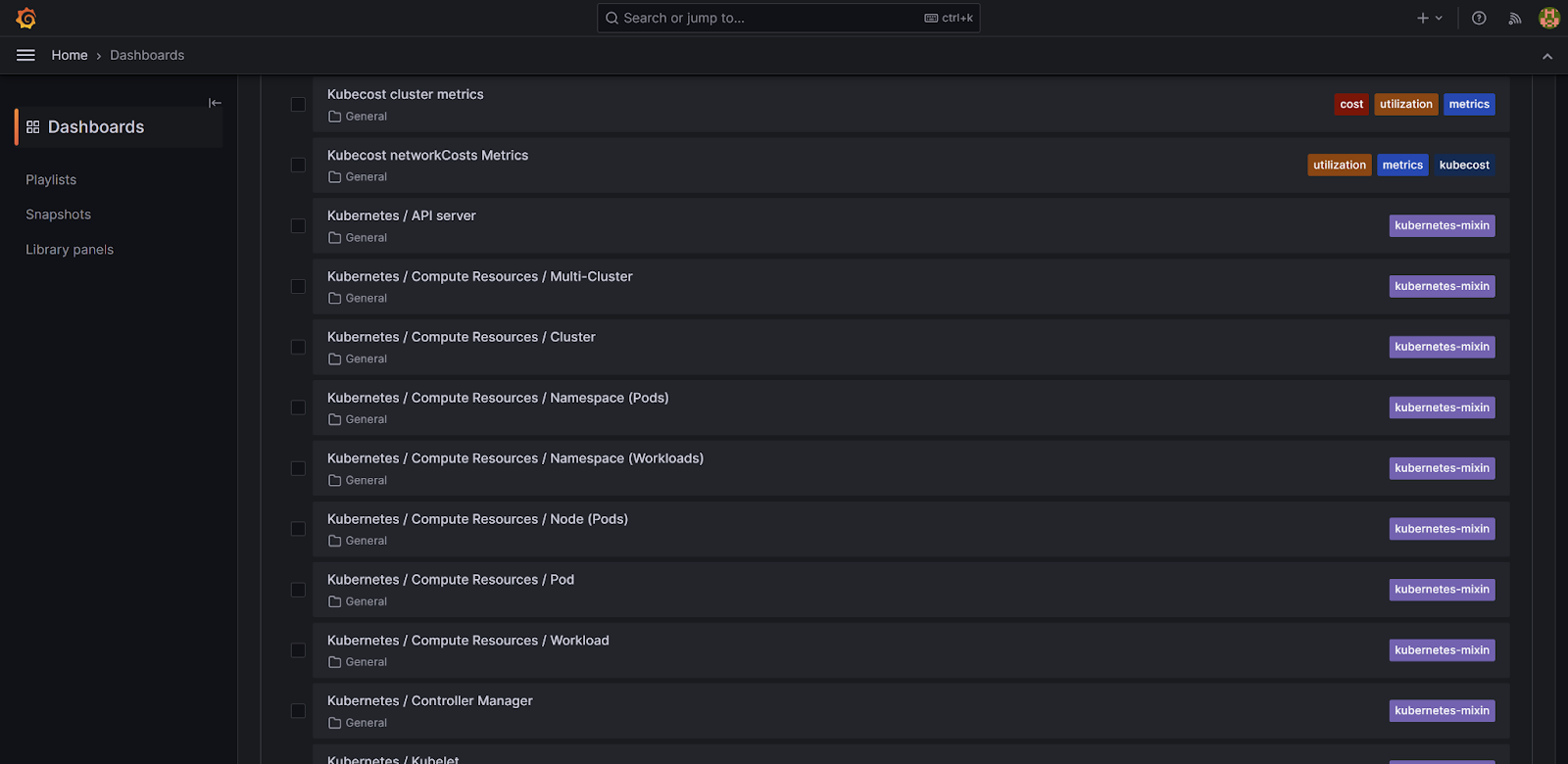This screenshot has height=764, width=1568.
Task: Open Kubecost networkCosts Metrics dashboard
Action: pos(427,155)
